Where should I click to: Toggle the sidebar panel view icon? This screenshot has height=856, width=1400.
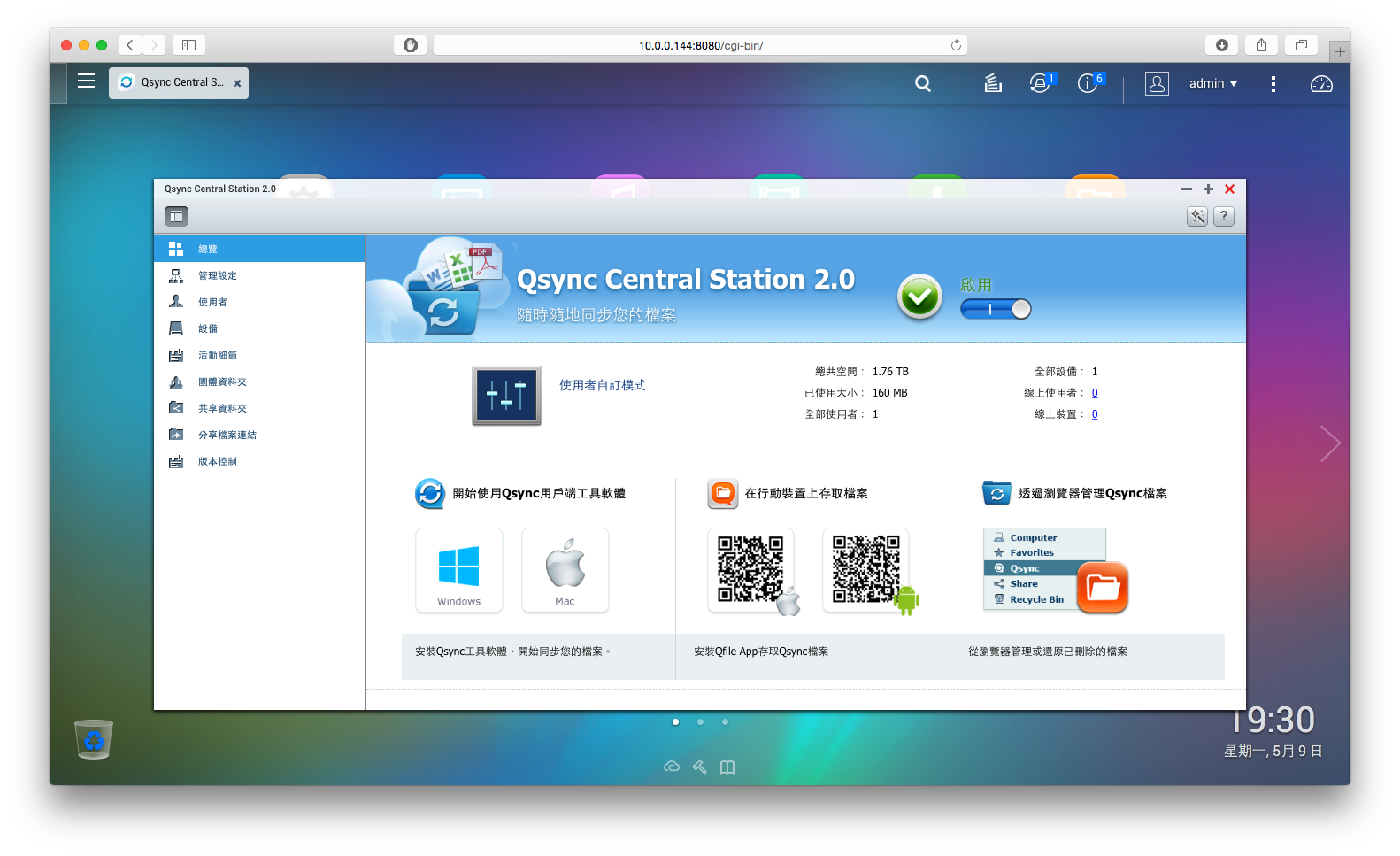pos(176,215)
